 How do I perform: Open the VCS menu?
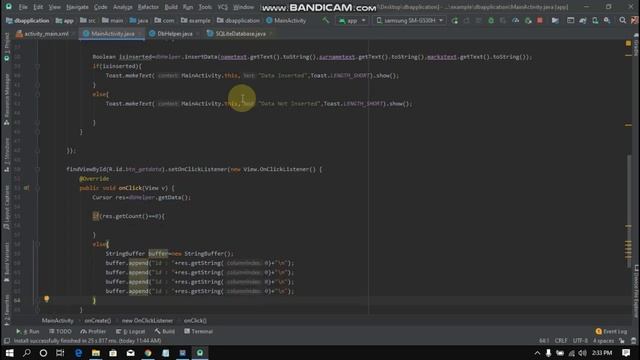click(x=222, y=7)
